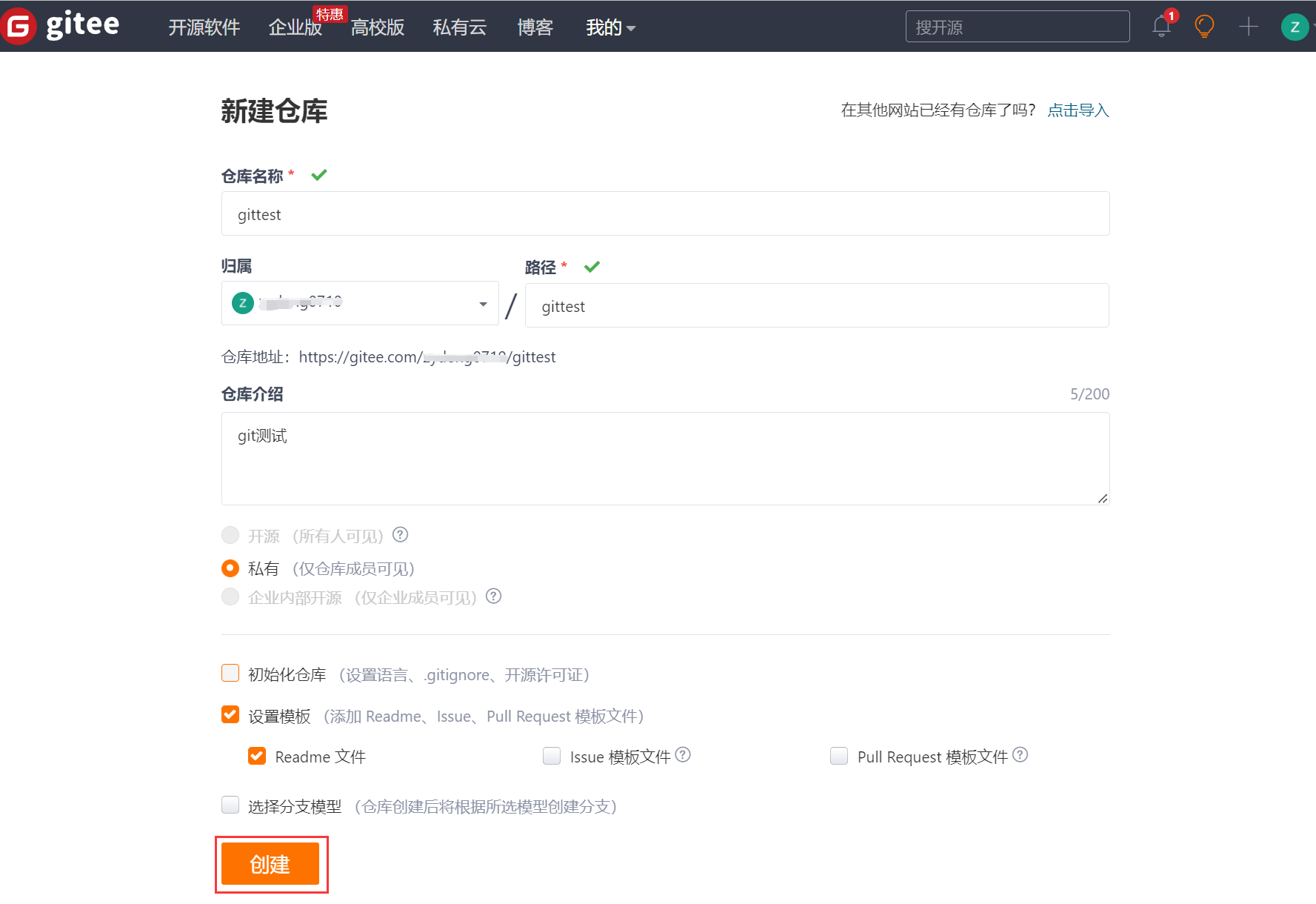Open 高校版 in navigation bar

(x=378, y=27)
